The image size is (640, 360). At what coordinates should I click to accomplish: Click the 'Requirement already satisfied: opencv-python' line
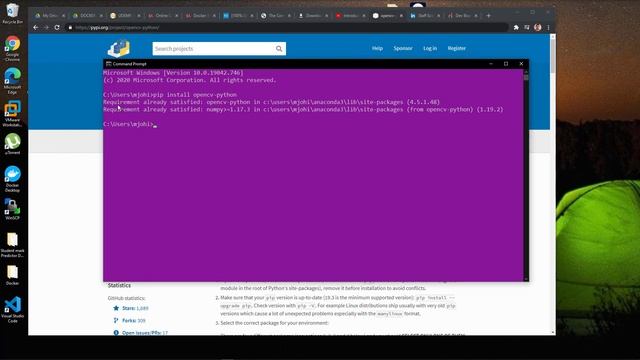coord(271,102)
